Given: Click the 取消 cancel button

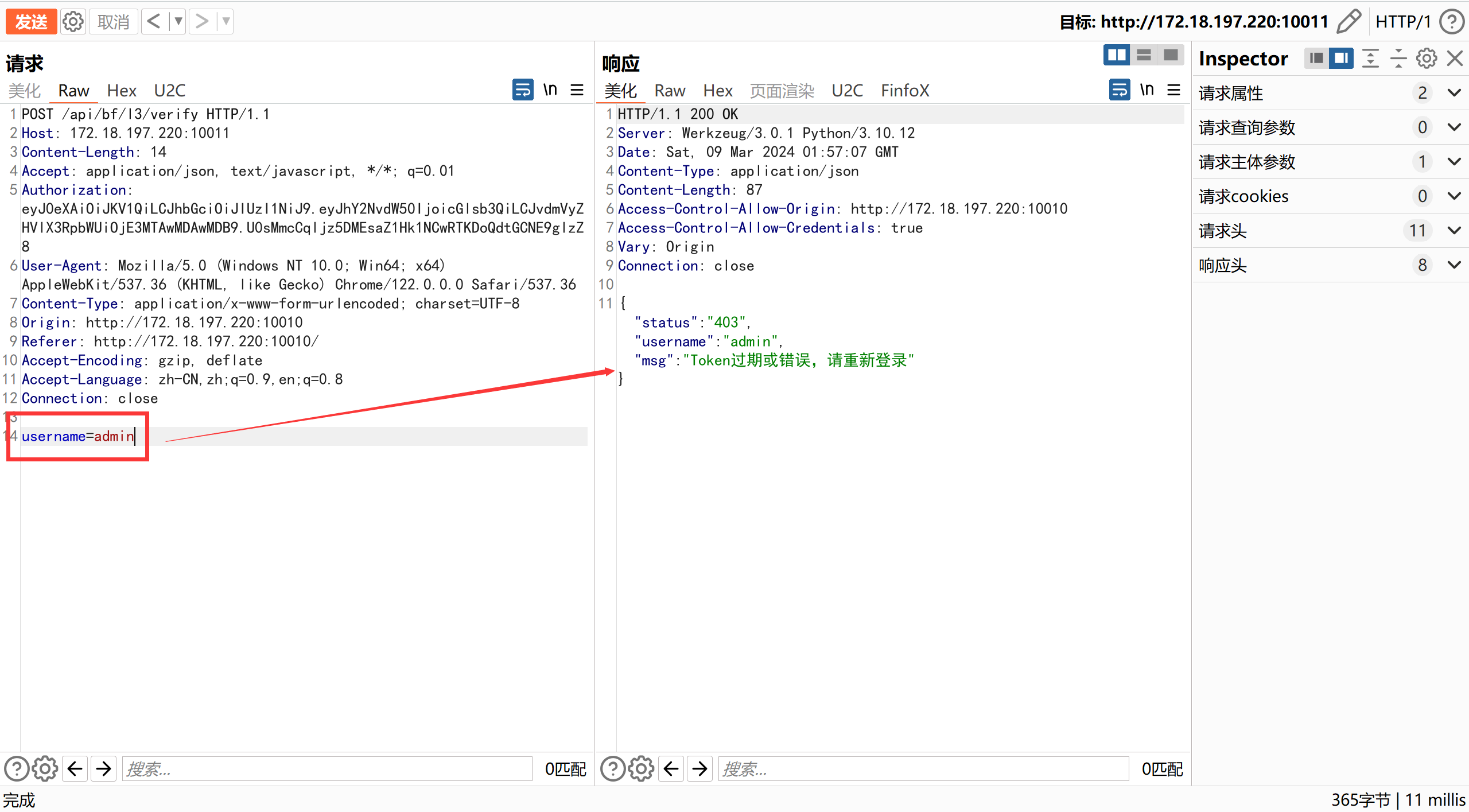Looking at the screenshot, I should 114,22.
